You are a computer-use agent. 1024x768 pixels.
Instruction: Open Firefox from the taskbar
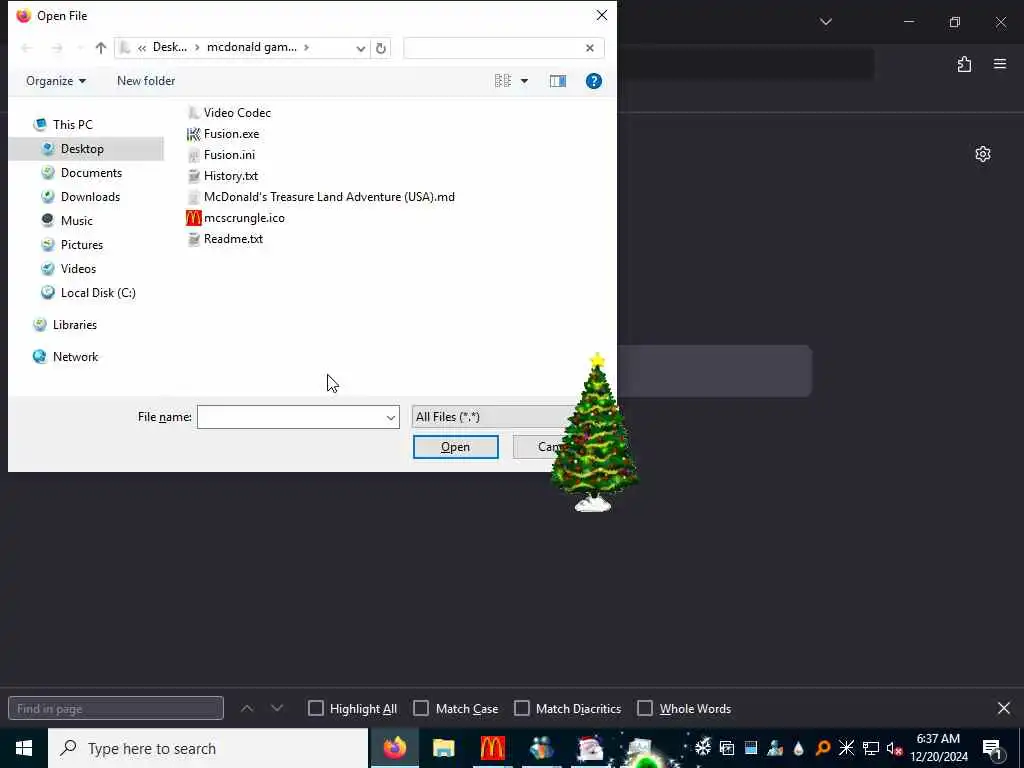(x=394, y=748)
